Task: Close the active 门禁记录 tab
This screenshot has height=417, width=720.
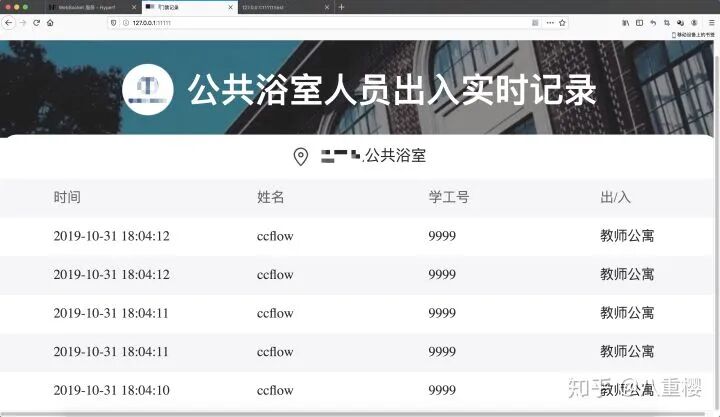Action: point(231,7)
